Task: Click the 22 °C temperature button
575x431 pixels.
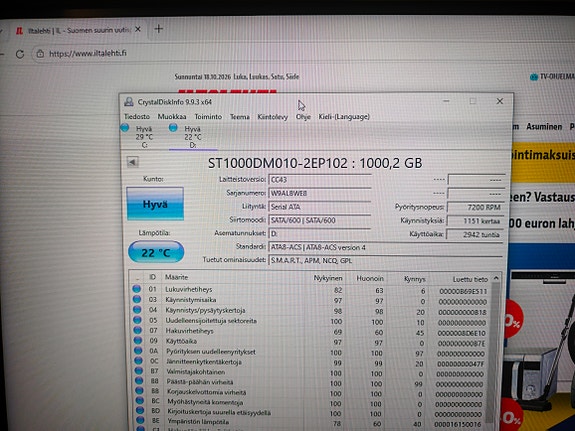Action: pos(156,252)
